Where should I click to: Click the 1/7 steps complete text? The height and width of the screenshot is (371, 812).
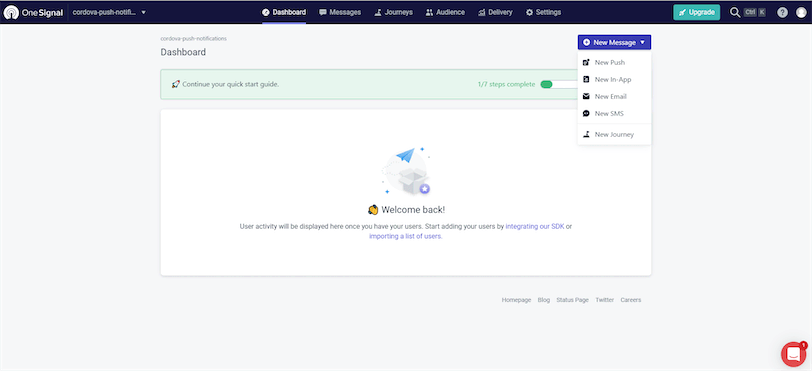pyautogui.click(x=506, y=84)
